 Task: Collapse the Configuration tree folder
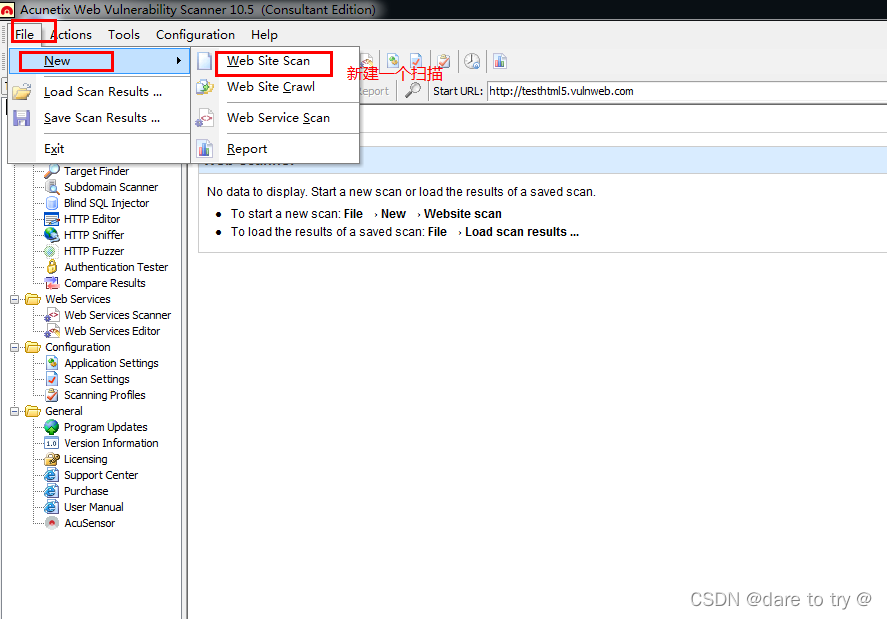pyautogui.click(x=15, y=347)
